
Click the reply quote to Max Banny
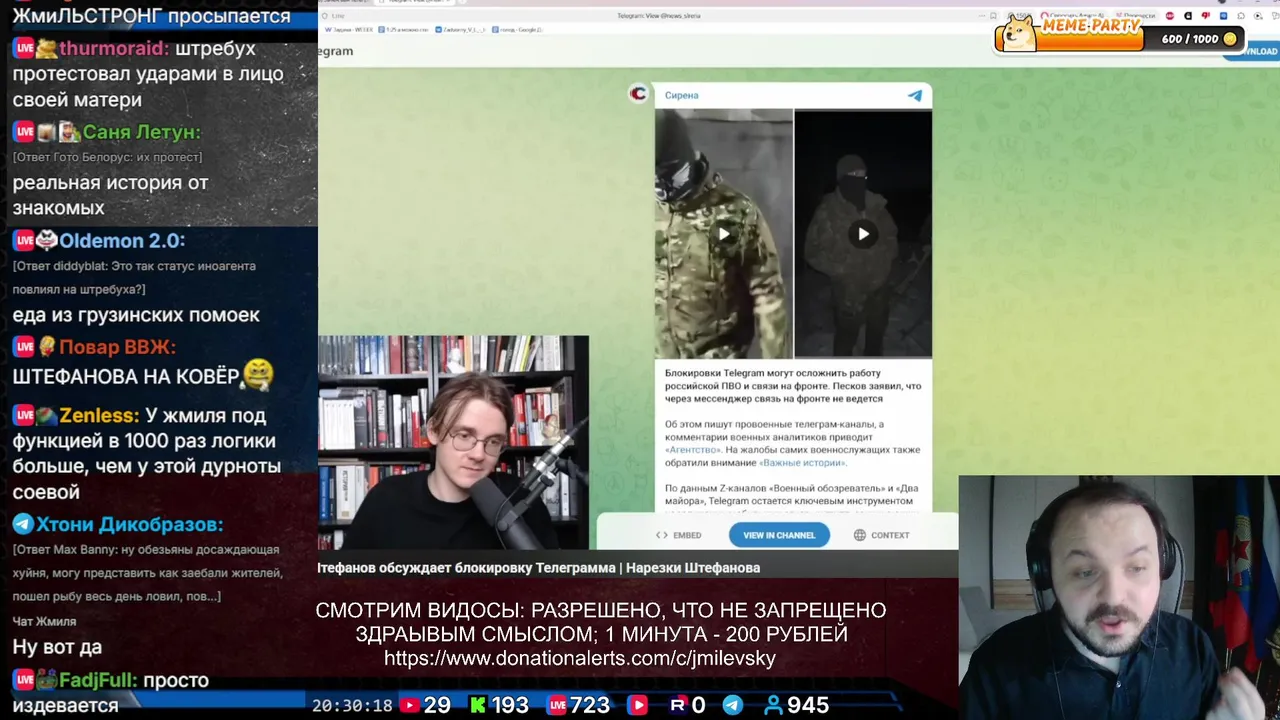pos(146,573)
